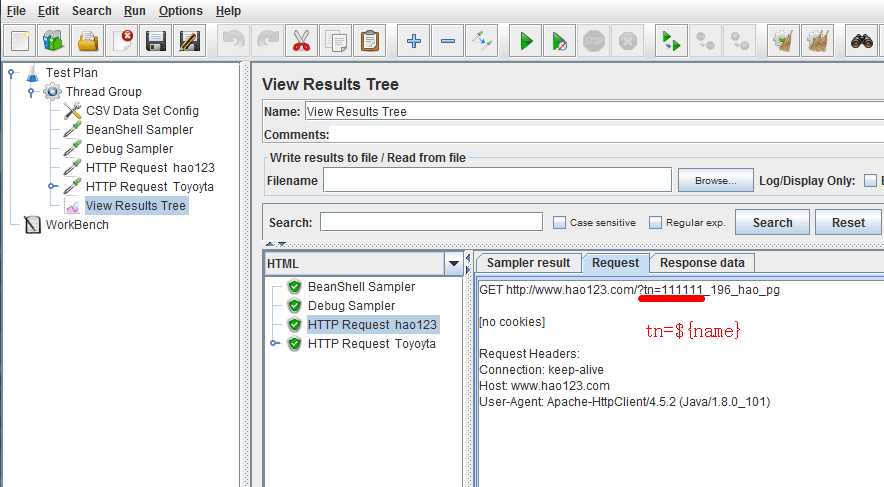Expand HTTP Request Toyoyta in the test plan tree
The height and width of the screenshot is (487, 884).
coord(52,186)
